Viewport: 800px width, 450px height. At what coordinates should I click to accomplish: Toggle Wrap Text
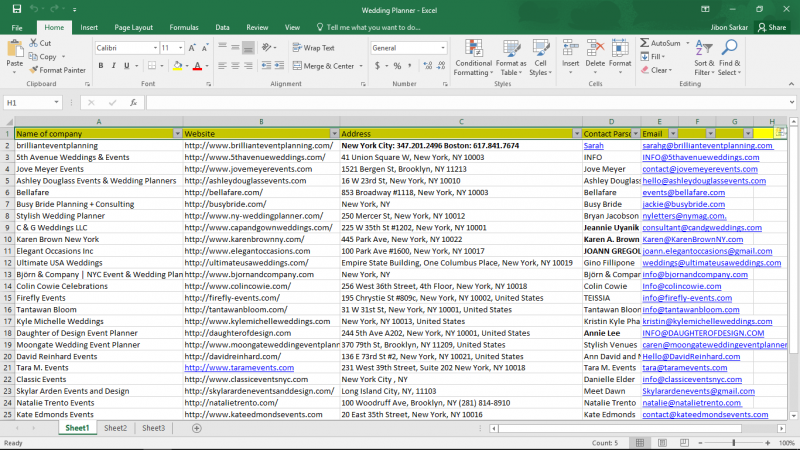pos(313,48)
